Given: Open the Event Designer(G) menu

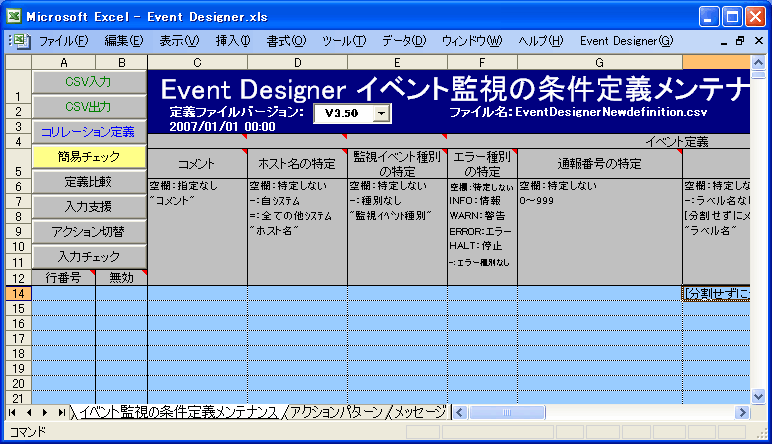Looking at the screenshot, I should pyautogui.click(x=626, y=41).
